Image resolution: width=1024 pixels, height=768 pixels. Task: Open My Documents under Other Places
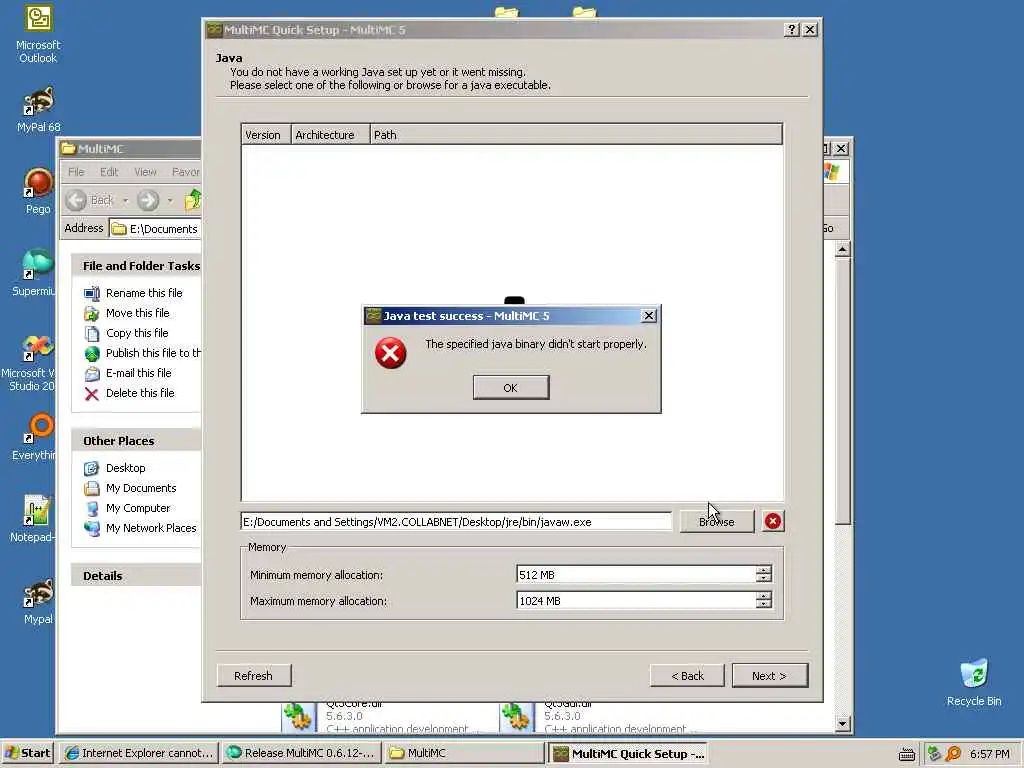pos(140,488)
